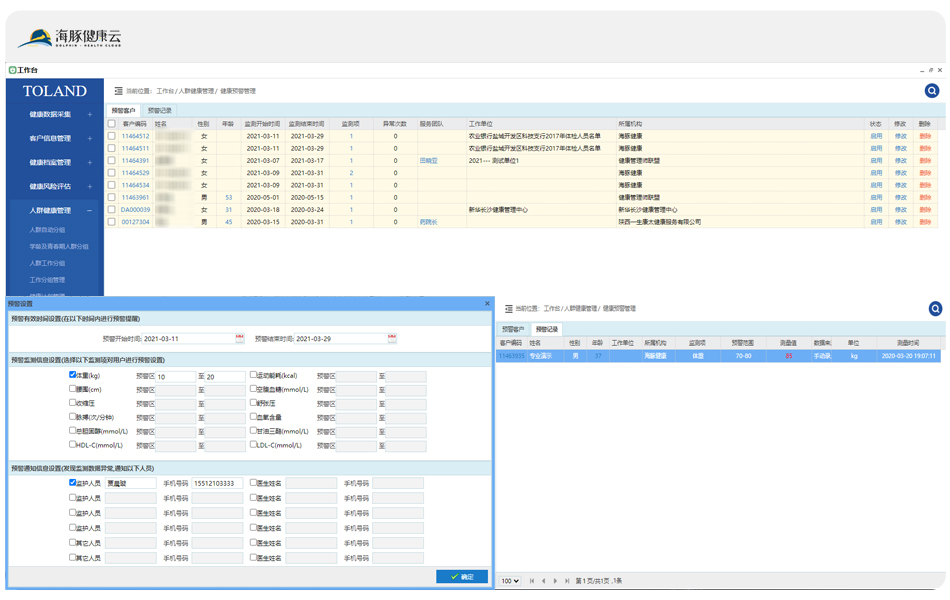This screenshot has width=950, height=600.
Task: Select the highlighted record row 11463935
Action: point(719,356)
